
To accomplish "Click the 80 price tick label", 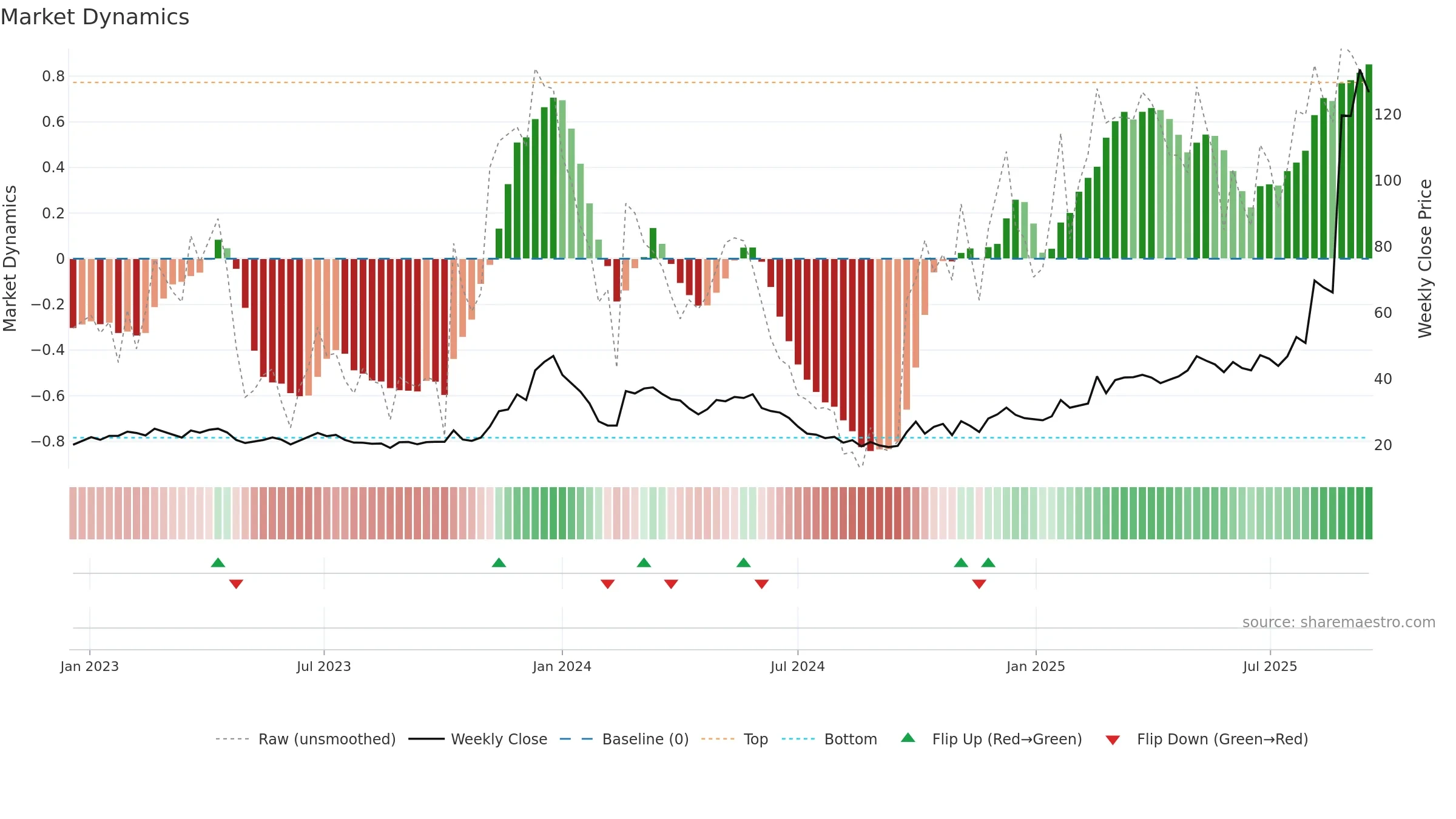I will click(1383, 246).
